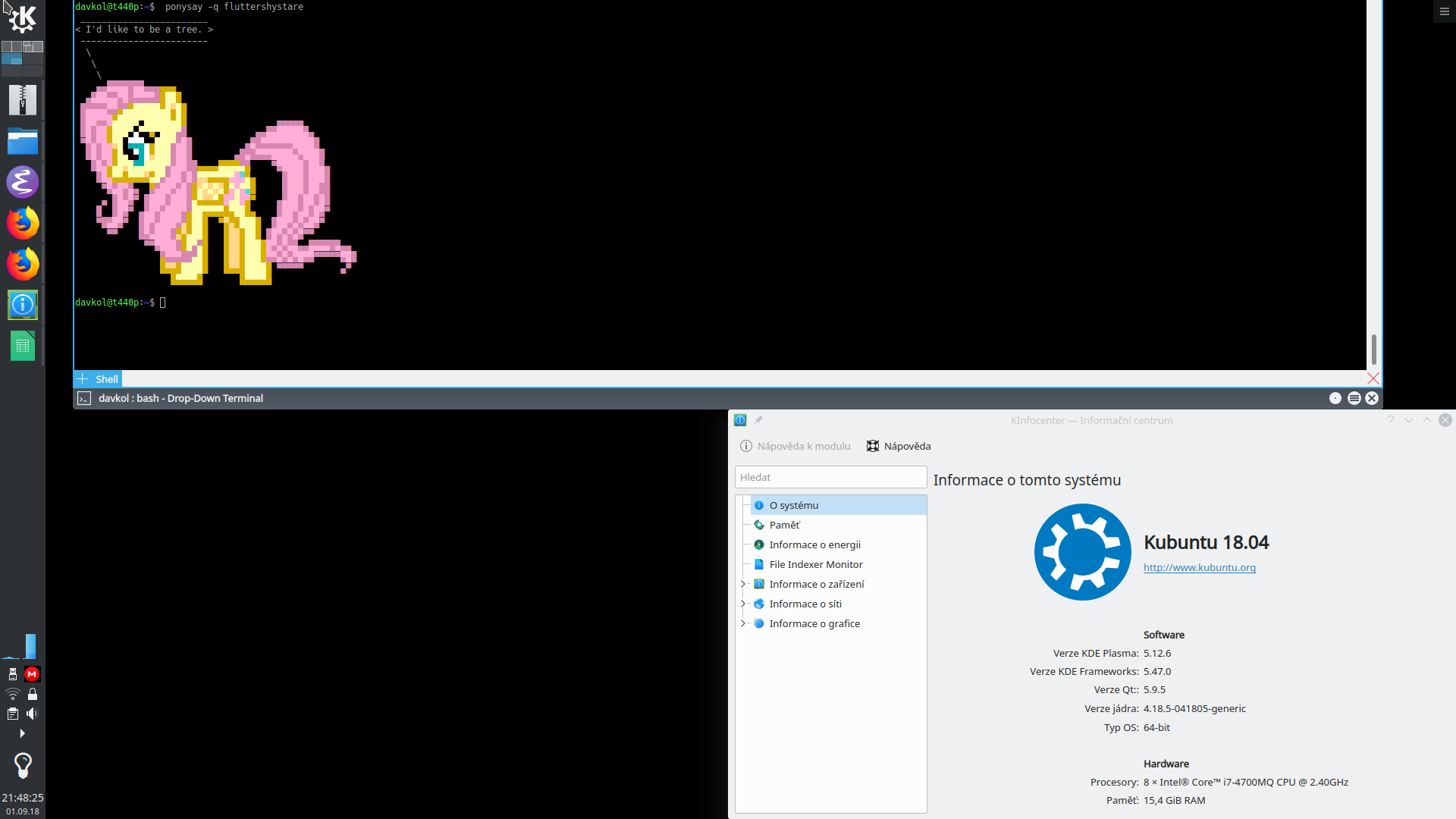Click the lightbulb panel icon

pyautogui.click(x=23, y=766)
